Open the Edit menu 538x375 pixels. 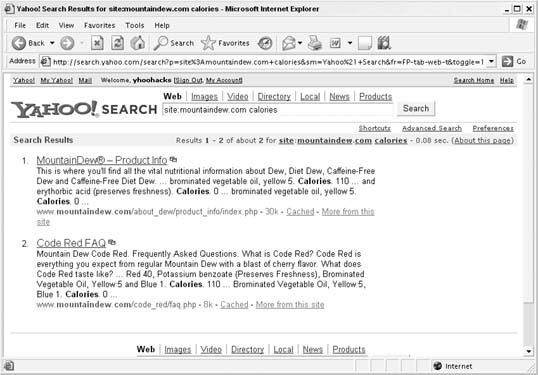click(x=42, y=25)
